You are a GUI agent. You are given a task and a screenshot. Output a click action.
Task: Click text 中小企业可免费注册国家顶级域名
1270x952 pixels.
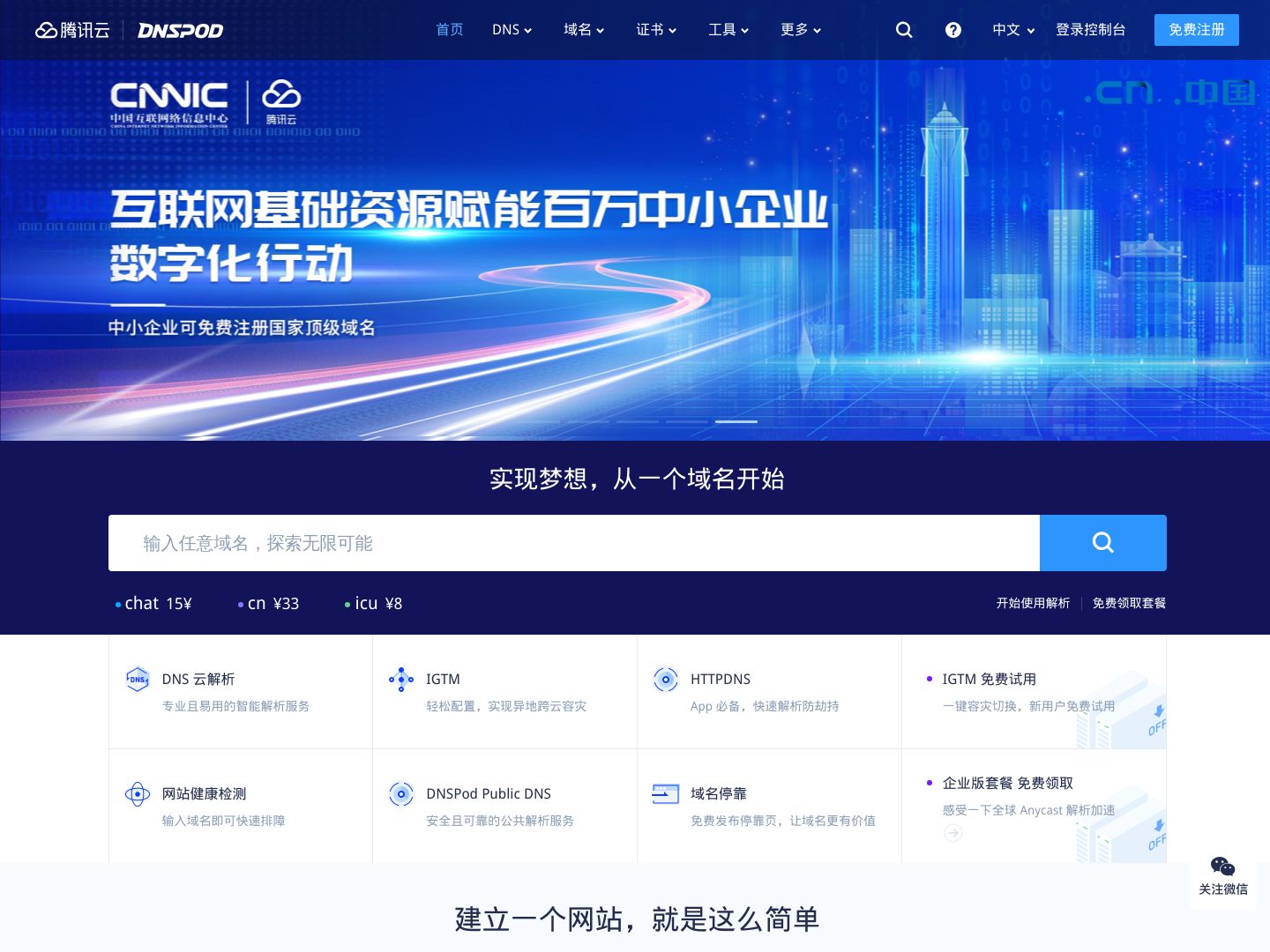(242, 328)
